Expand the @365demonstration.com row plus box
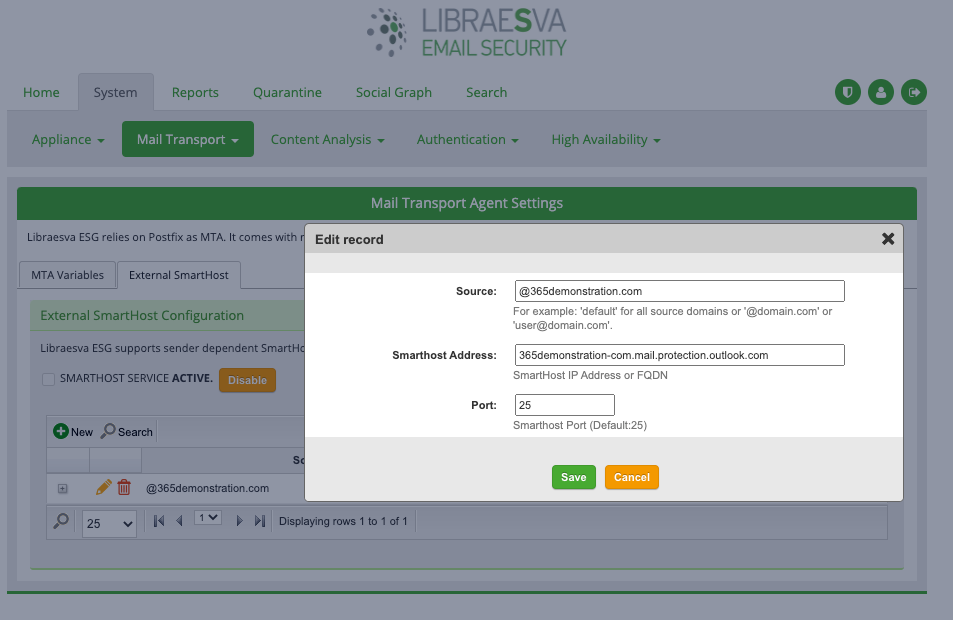953x620 pixels. click(x=63, y=489)
